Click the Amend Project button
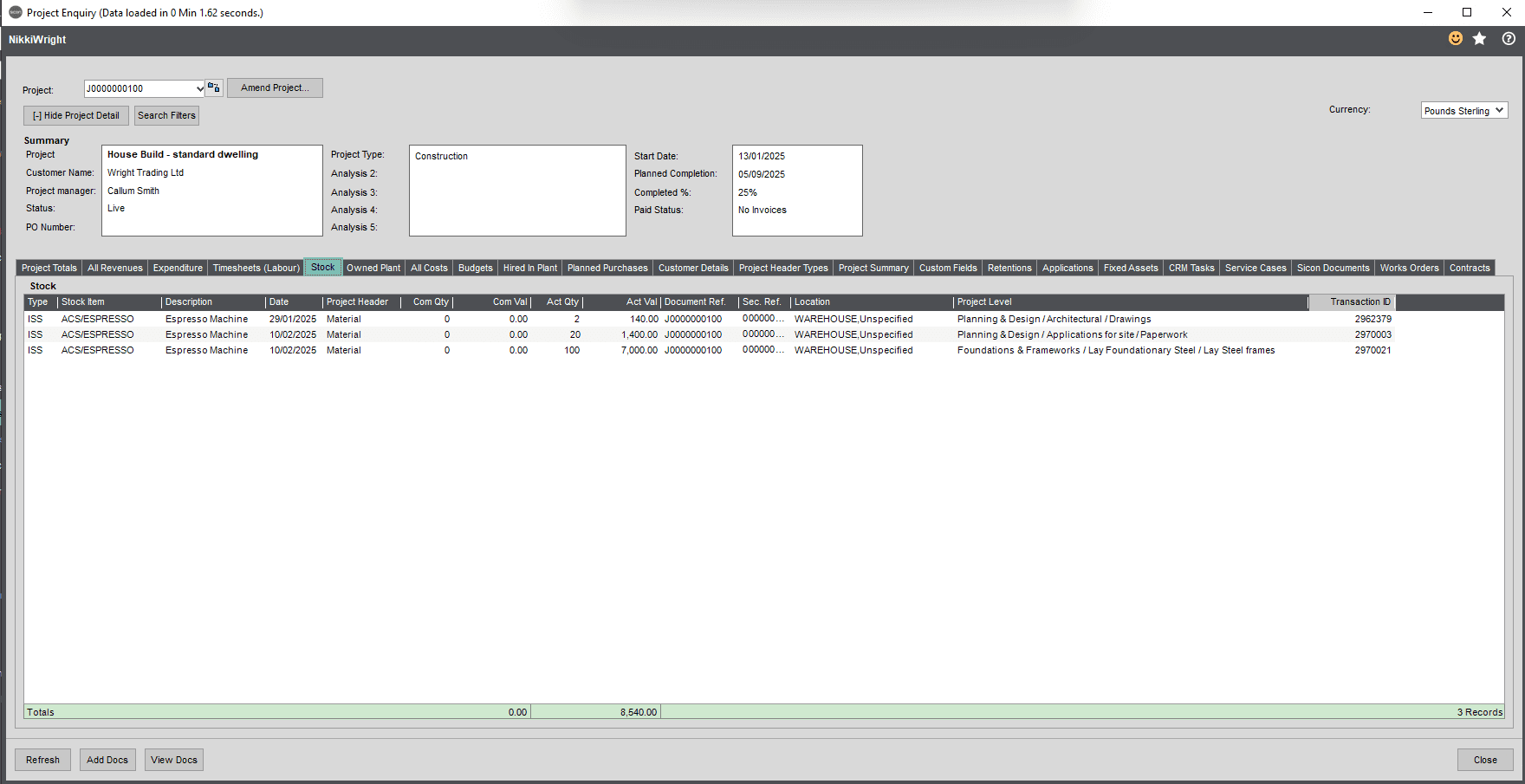The image size is (1525, 784). [275, 88]
